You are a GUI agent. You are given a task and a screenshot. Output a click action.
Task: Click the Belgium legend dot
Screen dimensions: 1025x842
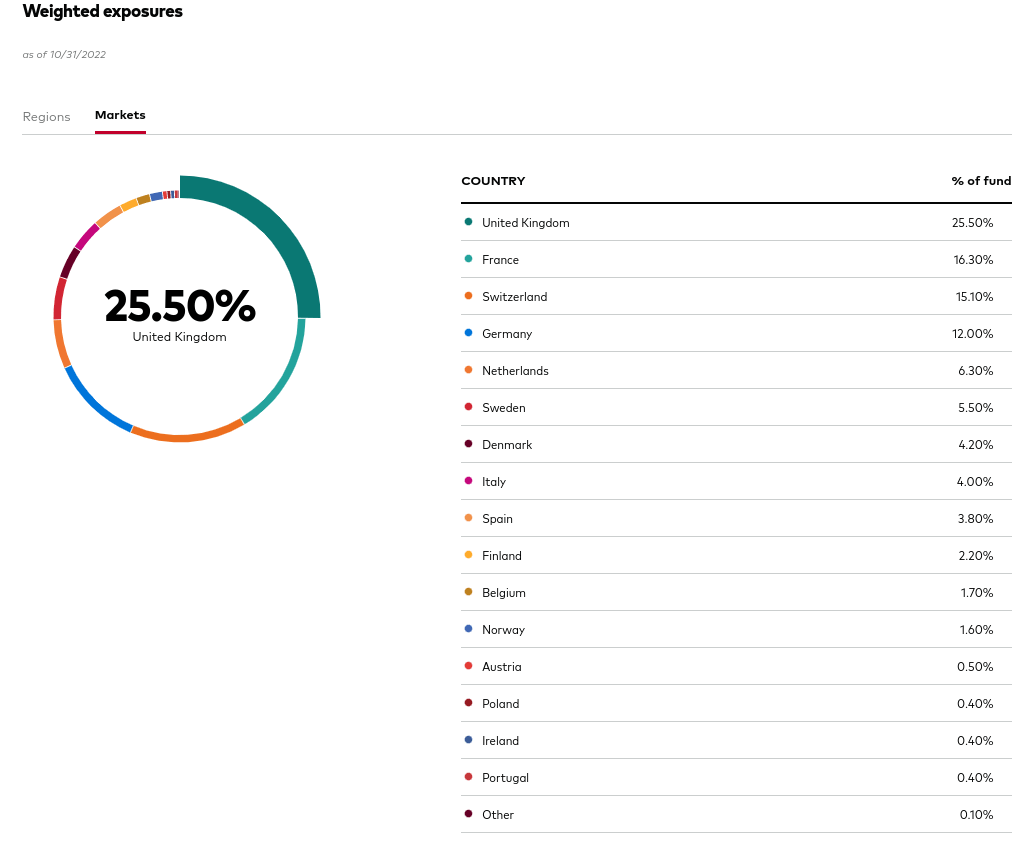(468, 592)
